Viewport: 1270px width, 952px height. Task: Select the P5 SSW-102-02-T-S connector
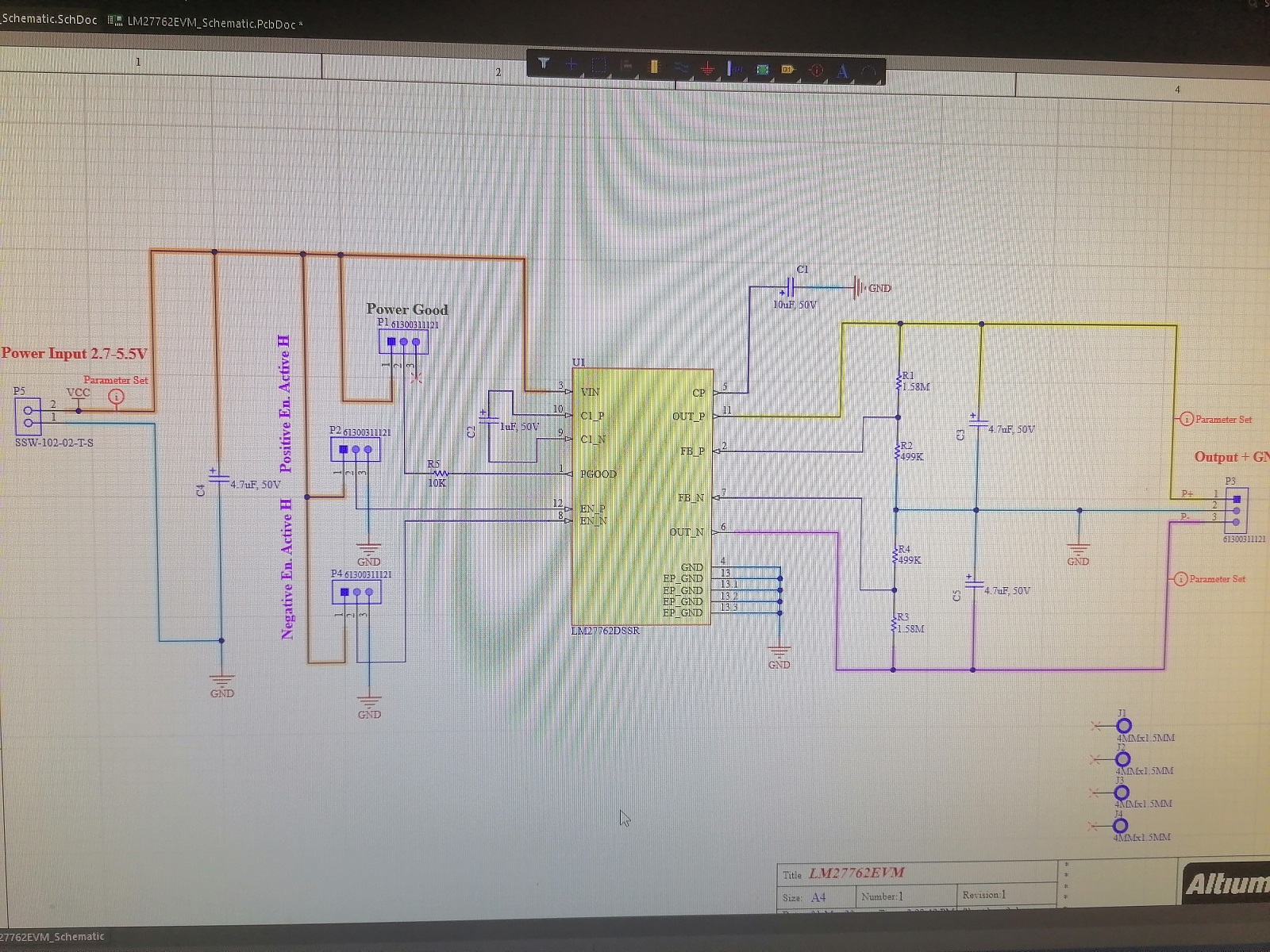28,416
